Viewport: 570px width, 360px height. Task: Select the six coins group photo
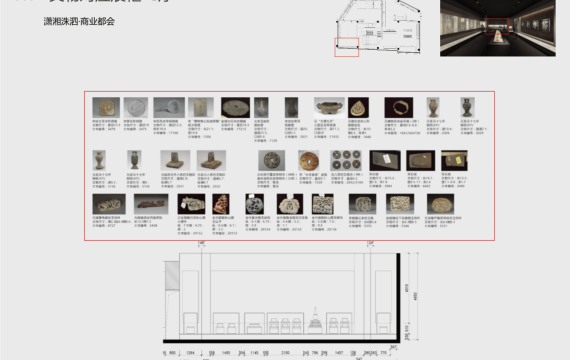point(346,160)
